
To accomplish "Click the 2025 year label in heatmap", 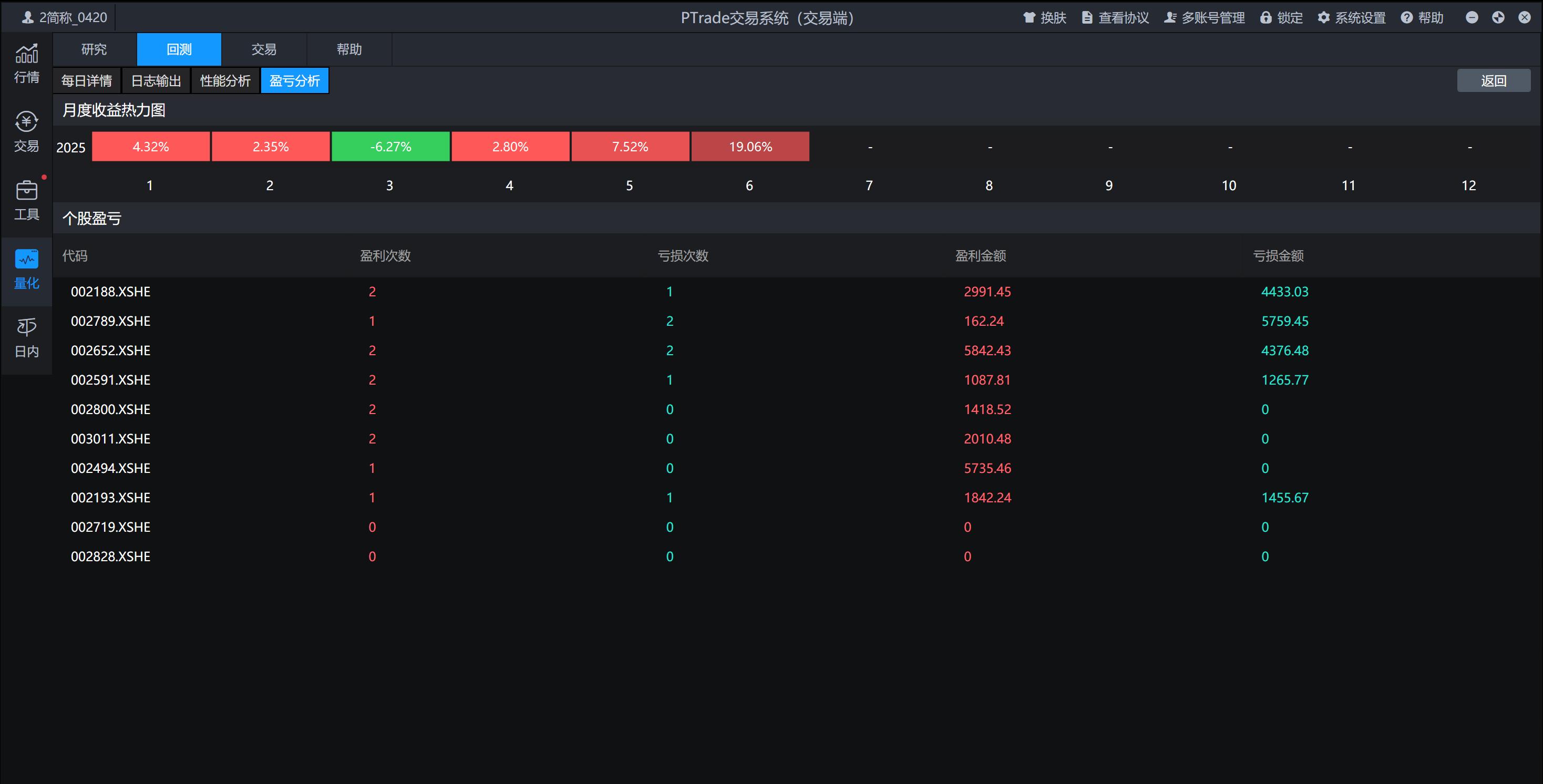I will [70, 147].
